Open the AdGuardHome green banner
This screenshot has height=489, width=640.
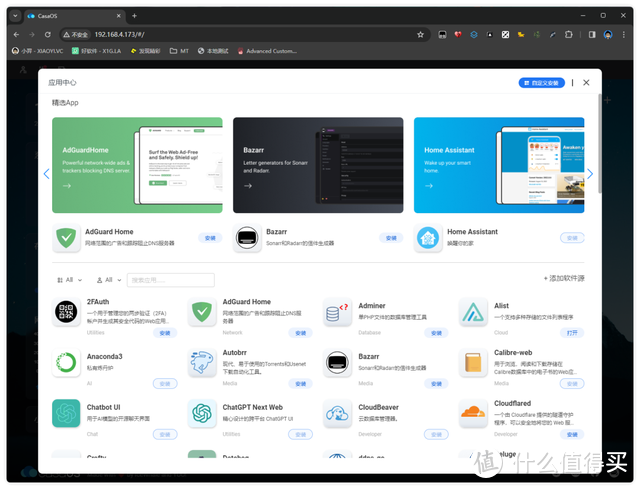tap(137, 165)
